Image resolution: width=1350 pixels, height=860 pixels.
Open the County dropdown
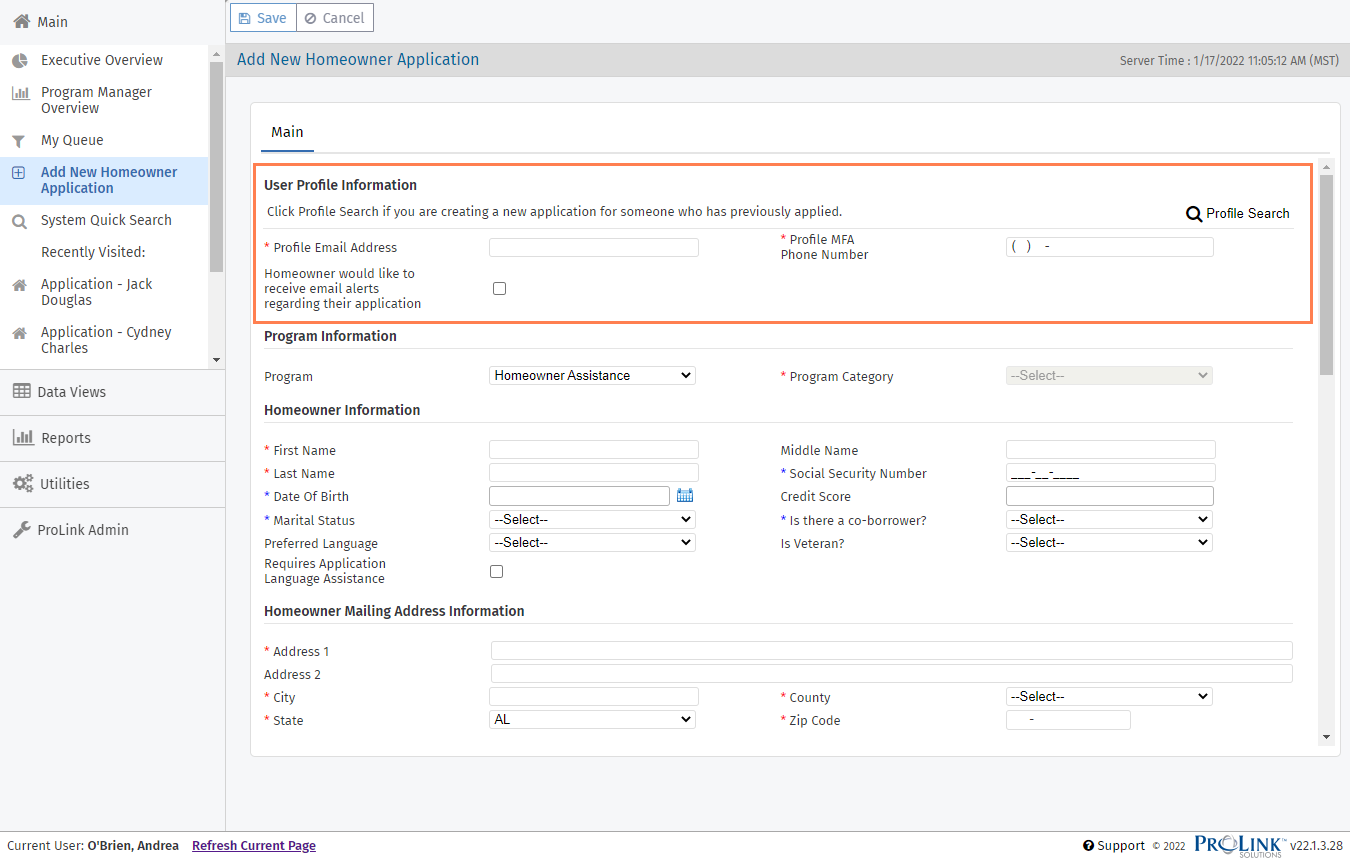point(1108,697)
